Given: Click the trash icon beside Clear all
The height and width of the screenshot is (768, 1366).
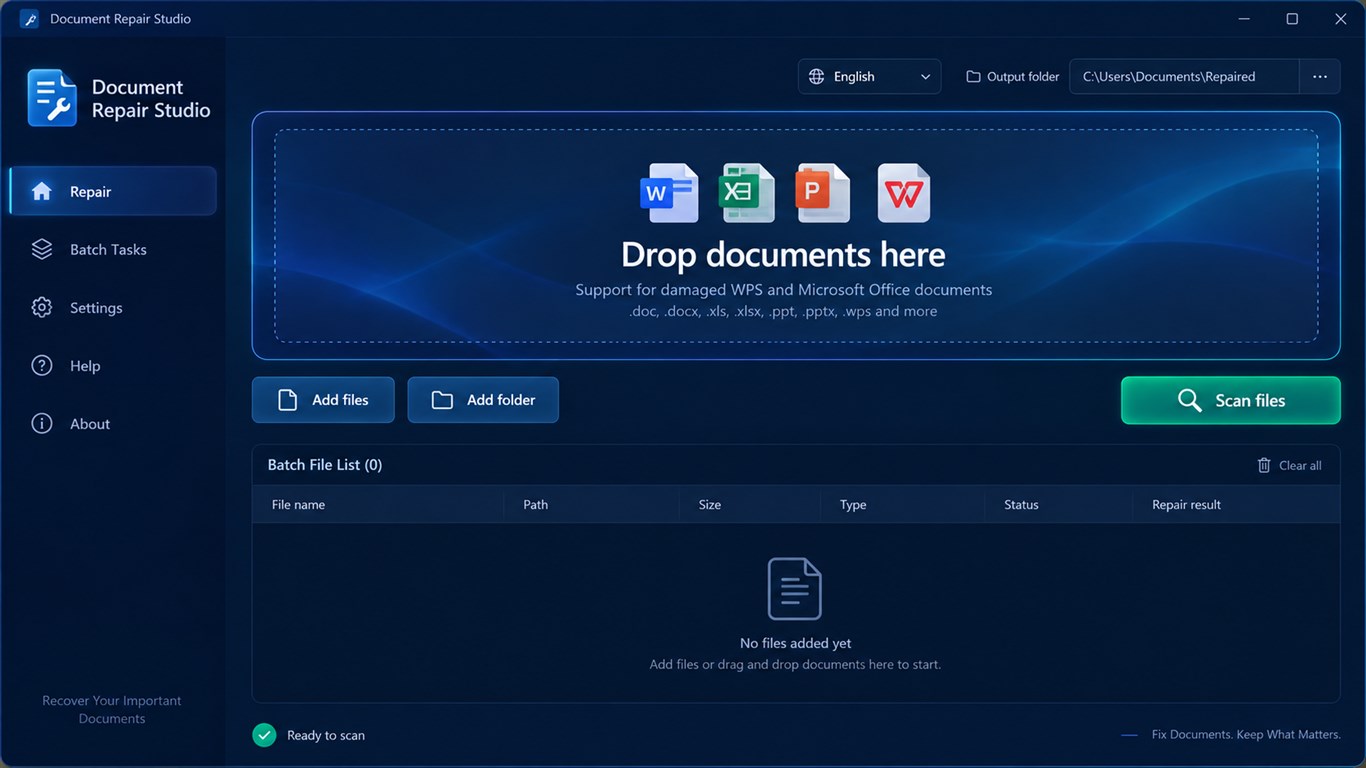Looking at the screenshot, I should coord(1264,465).
